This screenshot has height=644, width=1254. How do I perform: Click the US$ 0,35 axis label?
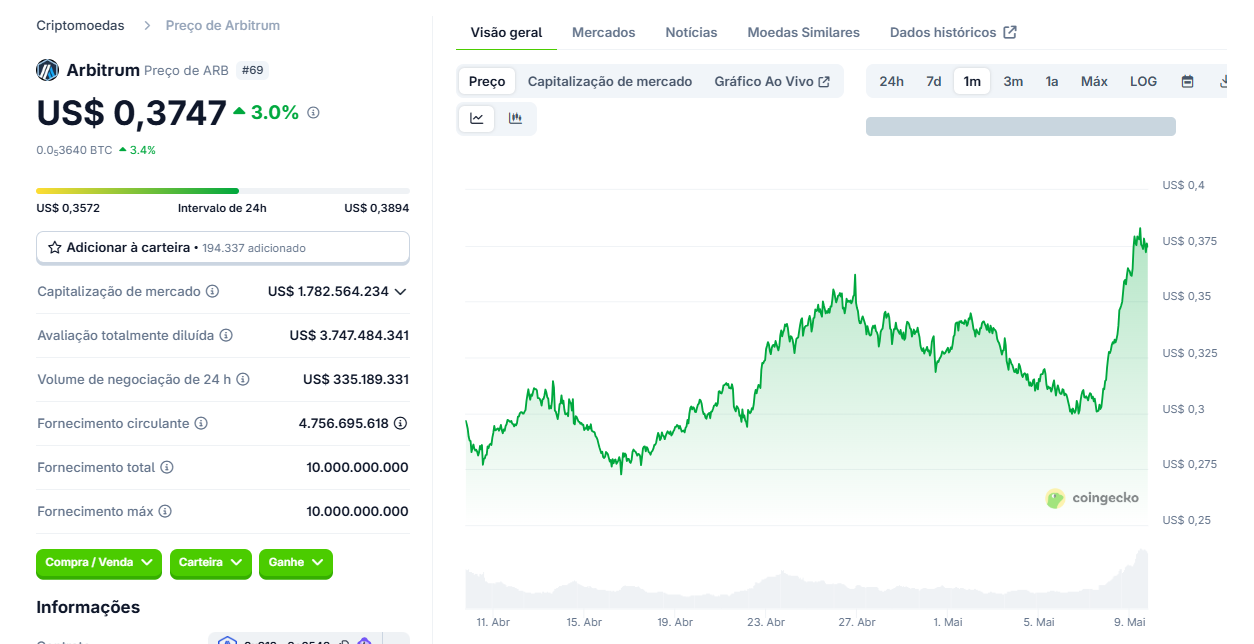[1187, 296]
